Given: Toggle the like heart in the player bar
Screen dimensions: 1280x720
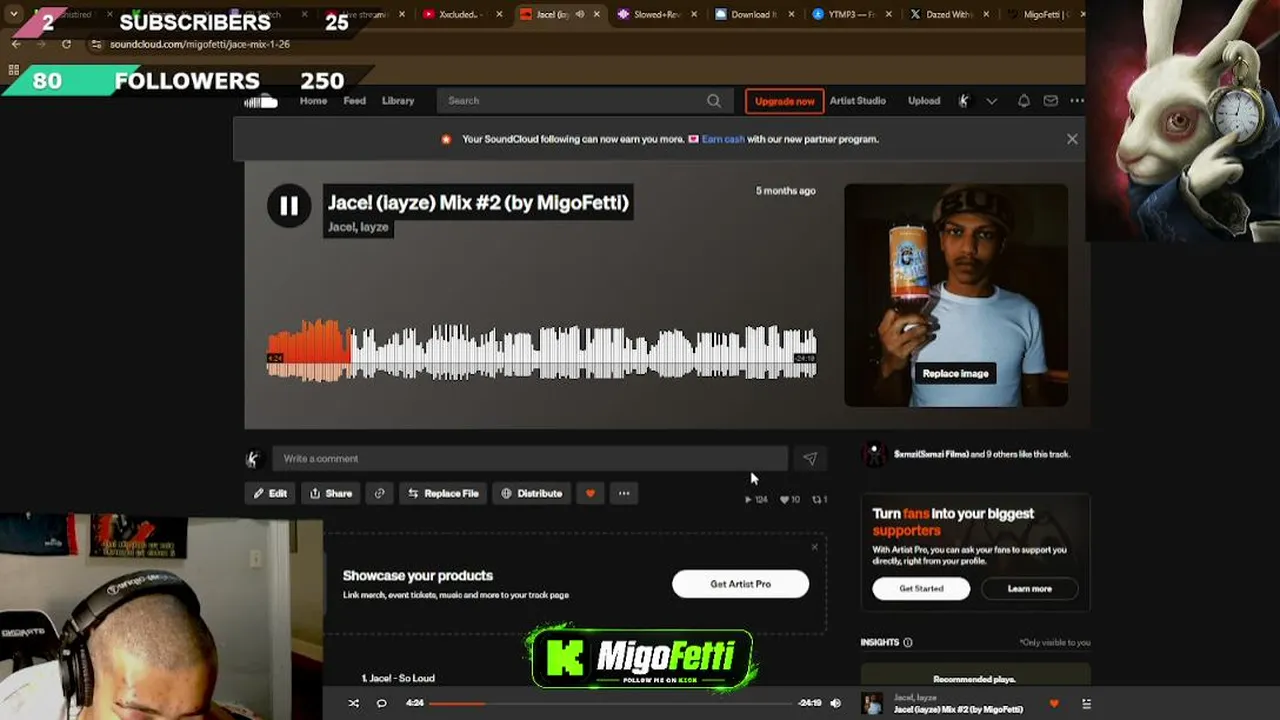Looking at the screenshot, I should click(1054, 704).
